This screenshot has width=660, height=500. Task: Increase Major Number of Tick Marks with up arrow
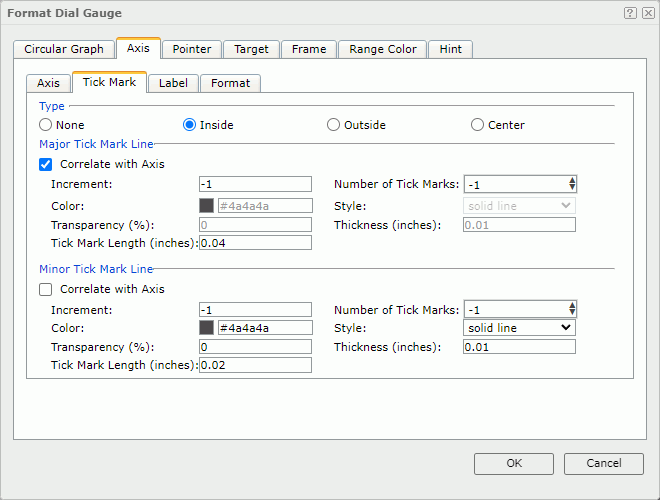572,181
